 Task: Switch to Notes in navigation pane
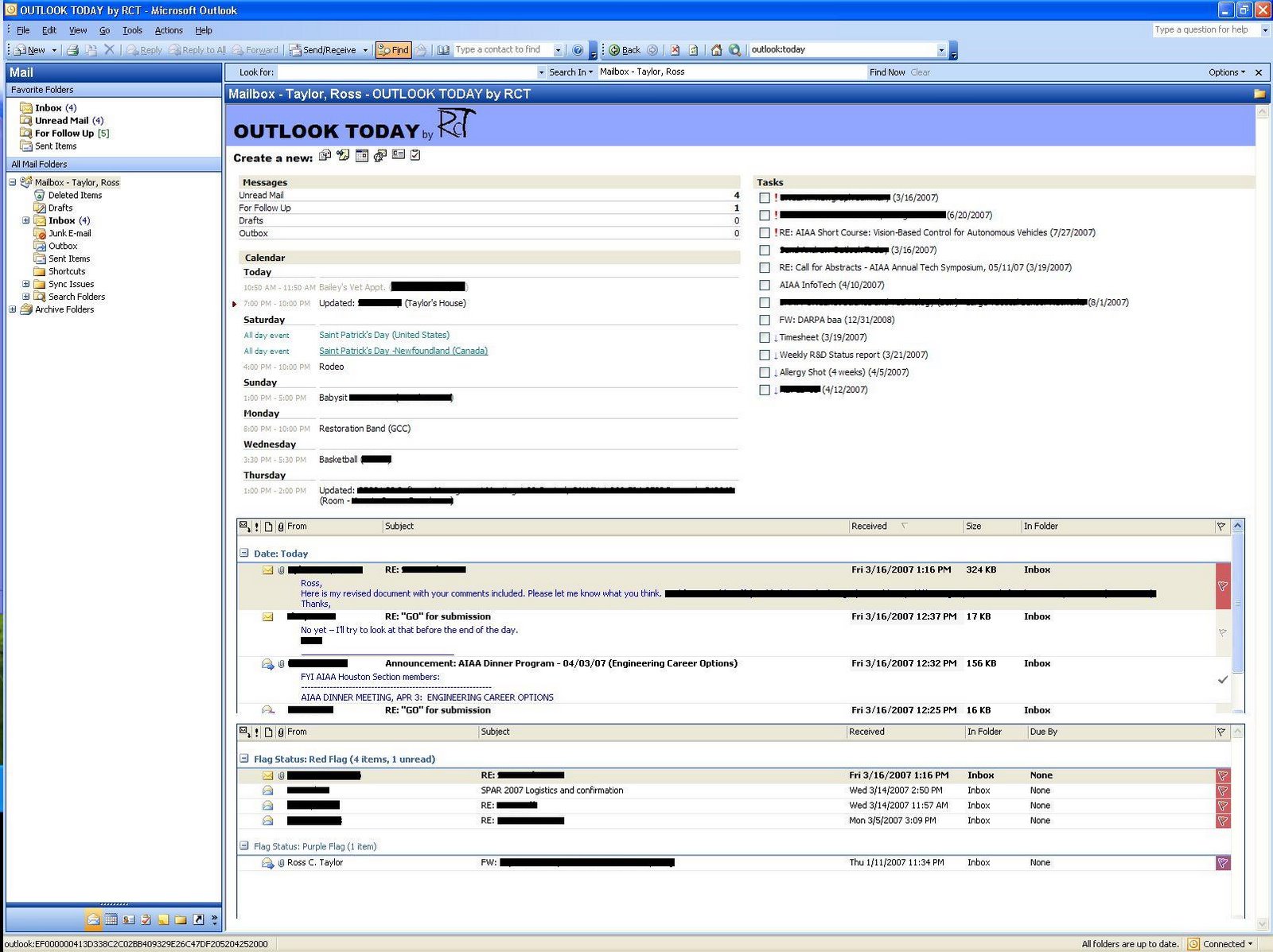click(163, 919)
